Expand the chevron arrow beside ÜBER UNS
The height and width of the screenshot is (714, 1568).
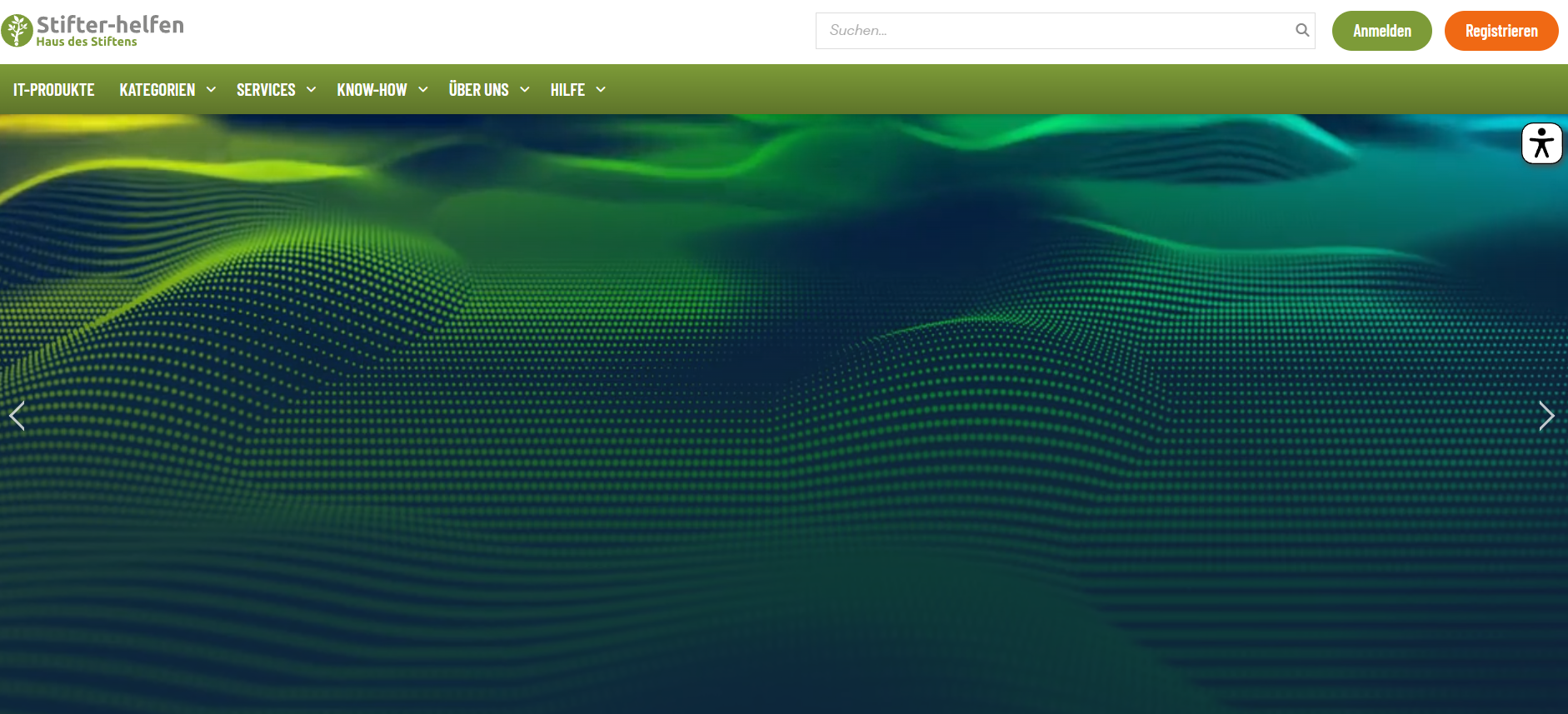point(525,90)
